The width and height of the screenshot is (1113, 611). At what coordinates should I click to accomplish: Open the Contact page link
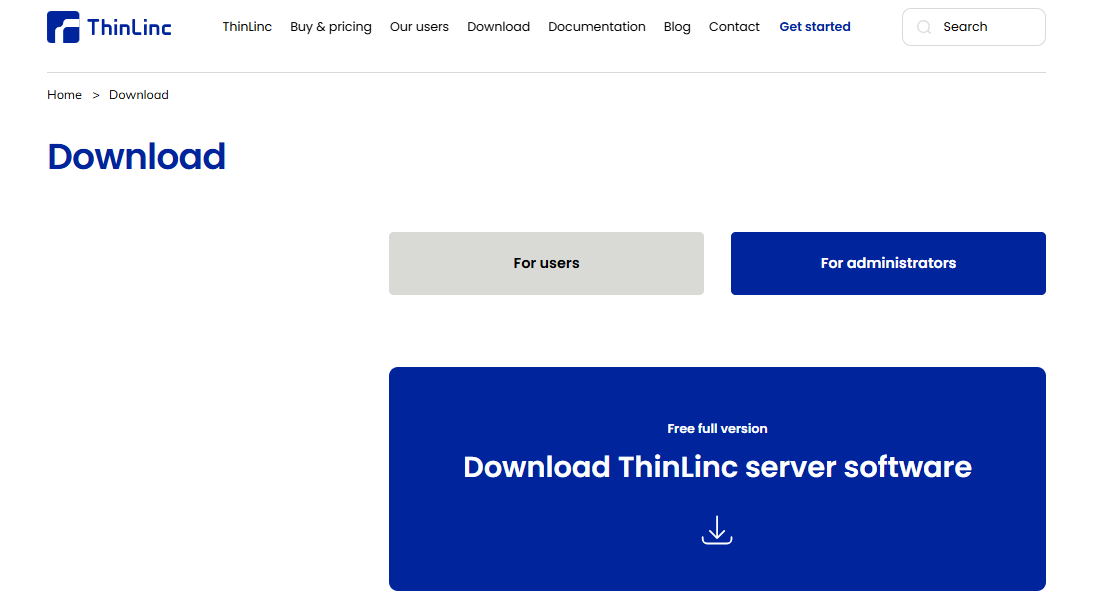(734, 27)
